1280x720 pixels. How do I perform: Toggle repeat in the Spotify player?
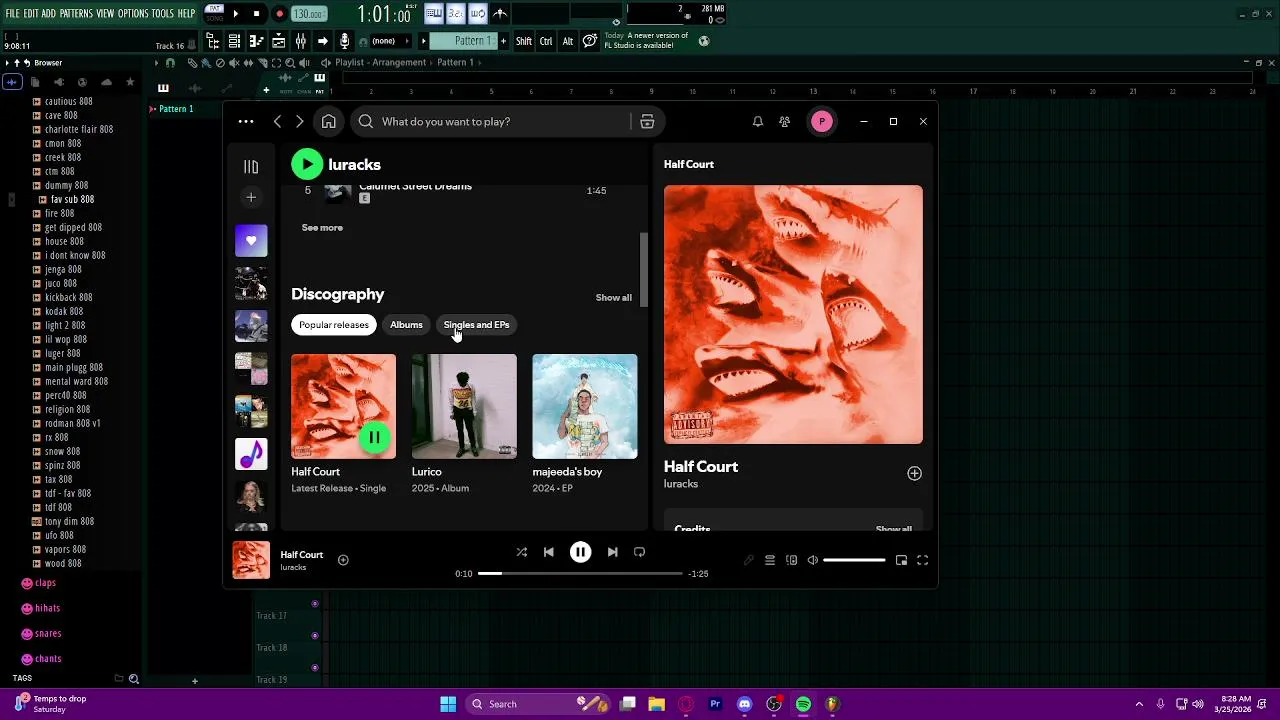[639, 552]
